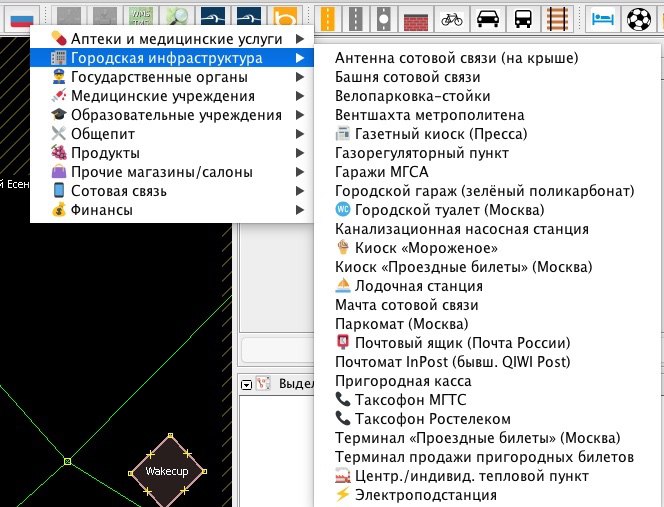Select the soccer ball sports preset icon
Screen dimensions: 664x507
(x=639, y=19)
